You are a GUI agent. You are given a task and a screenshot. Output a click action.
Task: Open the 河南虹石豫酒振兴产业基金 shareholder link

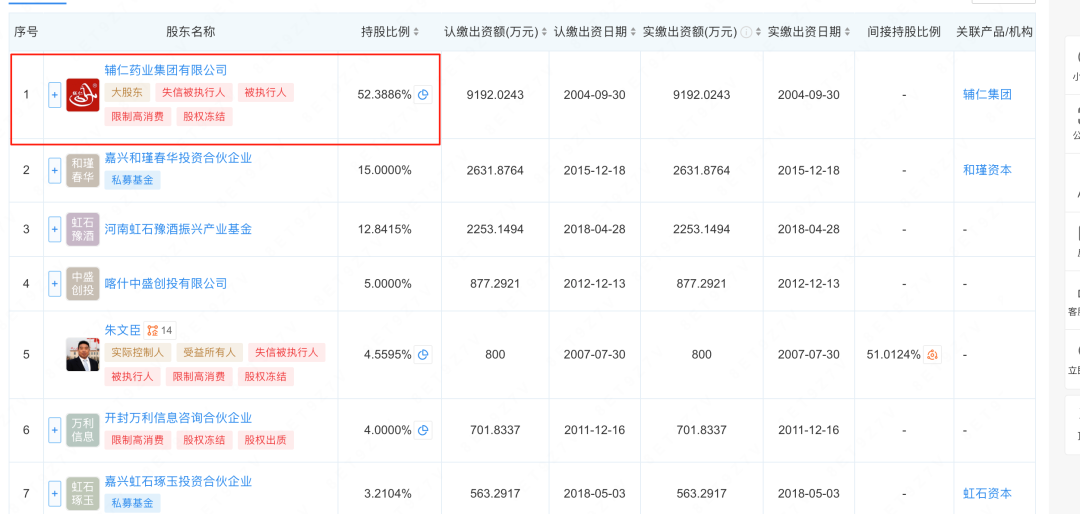point(178,229)
